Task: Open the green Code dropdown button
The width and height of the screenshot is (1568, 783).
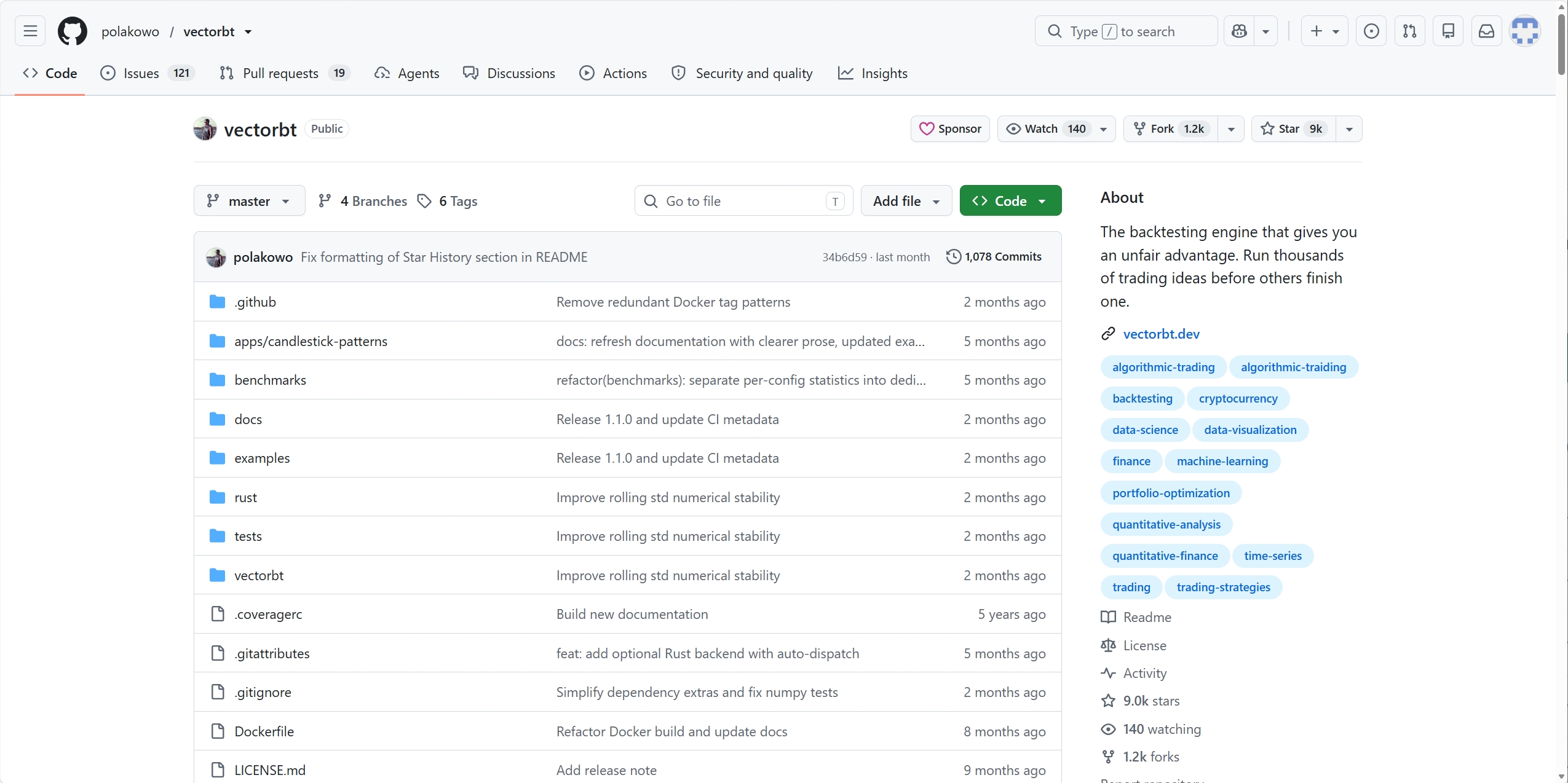Action: click(x=1010, y=200)
